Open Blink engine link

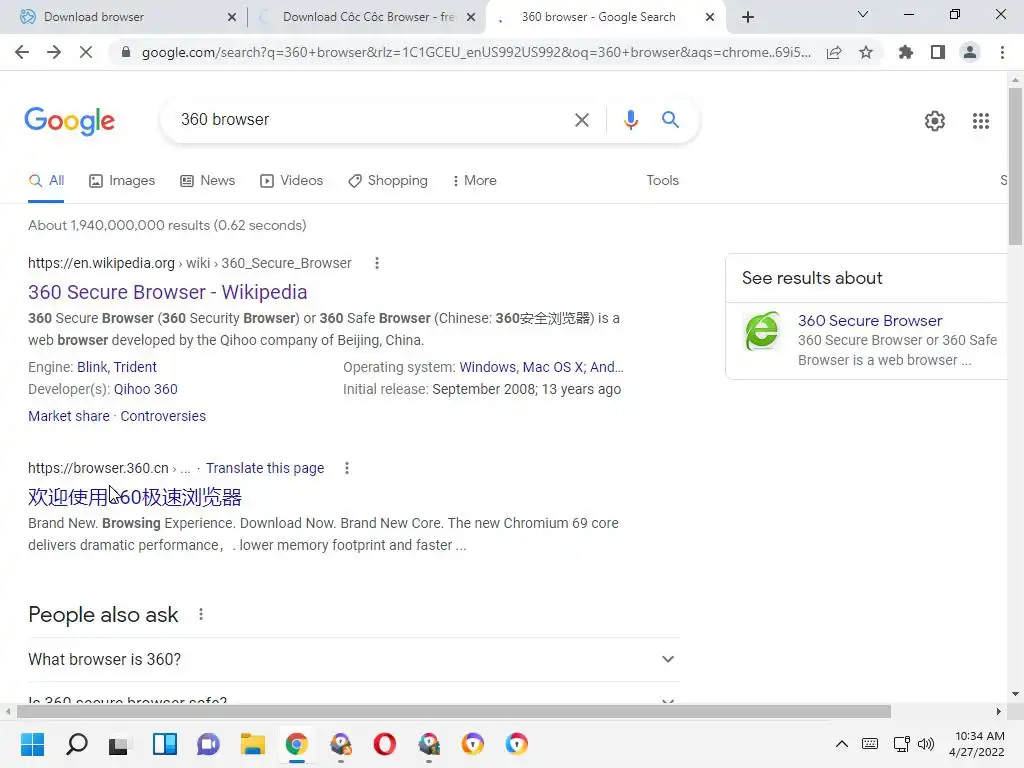click(x=91, y=367)
